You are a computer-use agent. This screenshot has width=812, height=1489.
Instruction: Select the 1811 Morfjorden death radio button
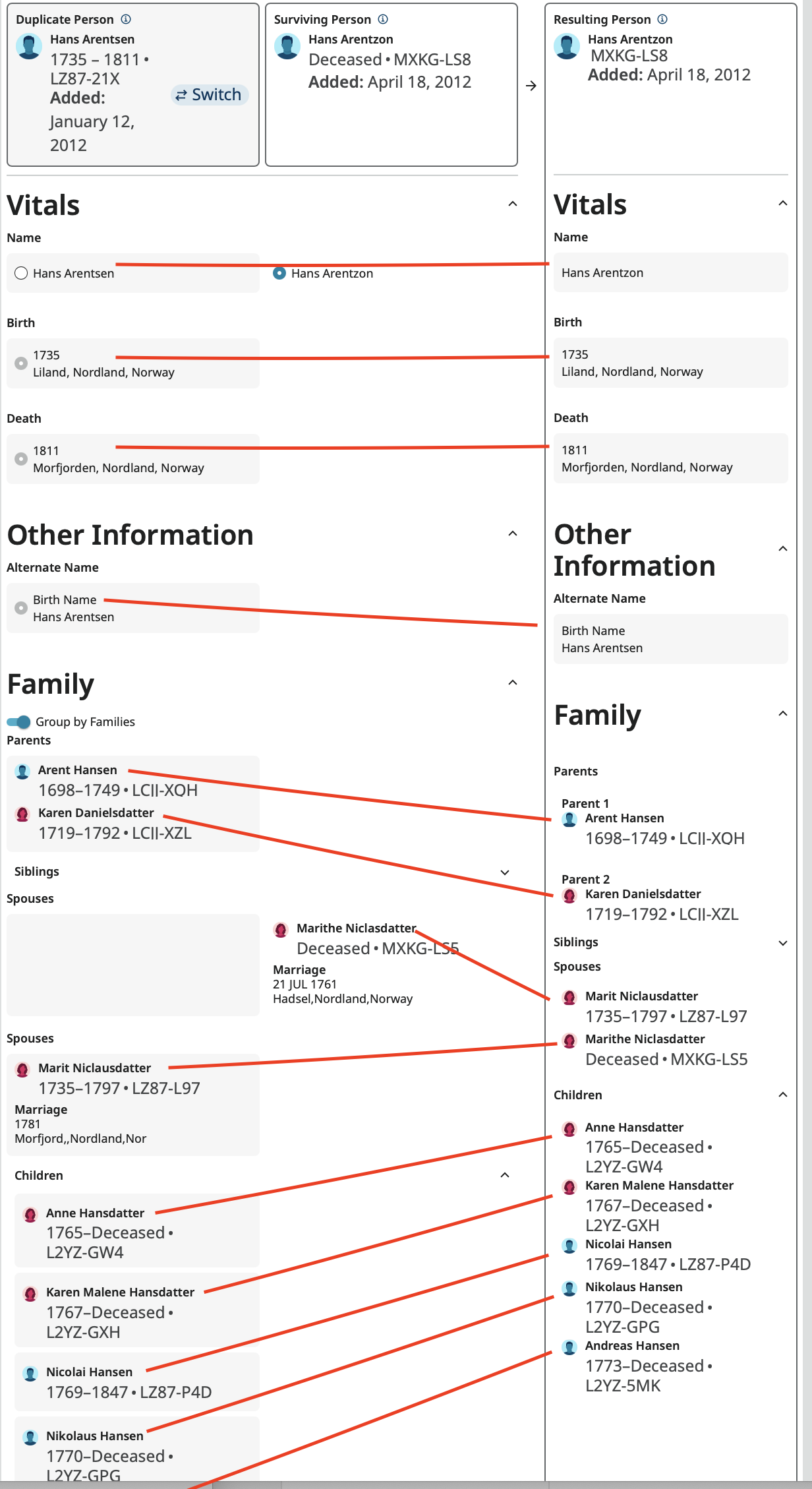pyautogui.click(x=21, y=459)
